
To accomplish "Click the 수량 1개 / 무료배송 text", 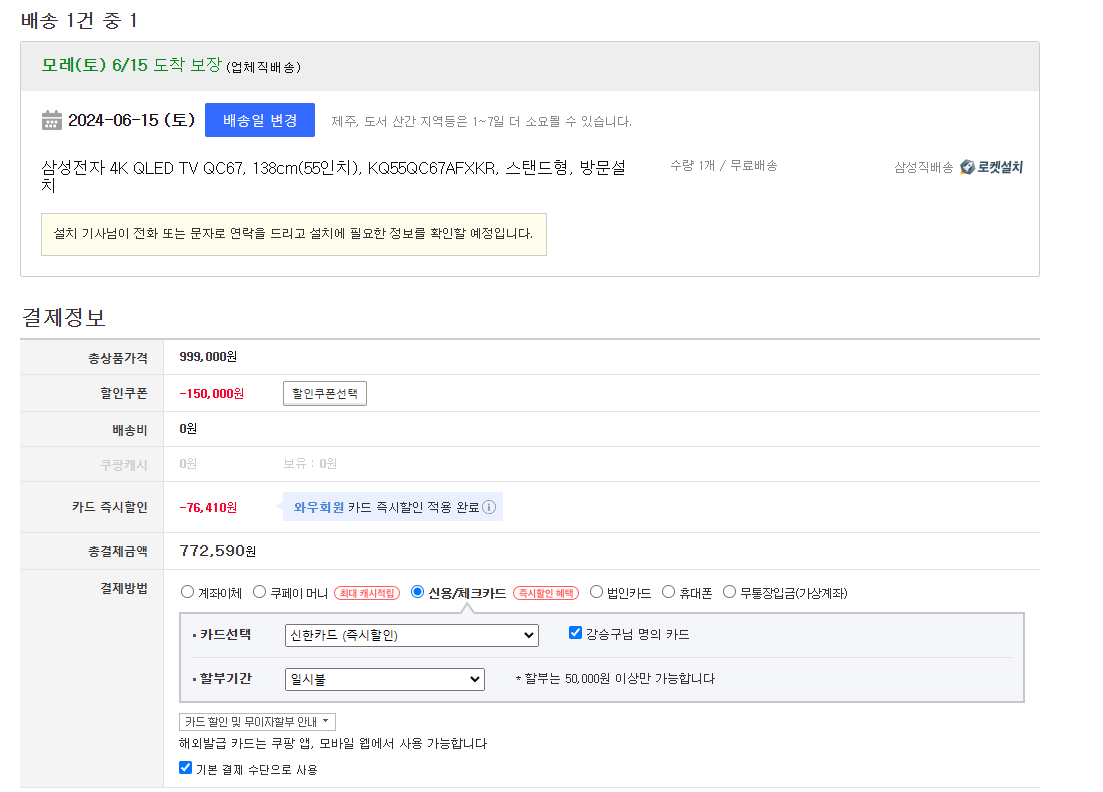I will point(724,165).
